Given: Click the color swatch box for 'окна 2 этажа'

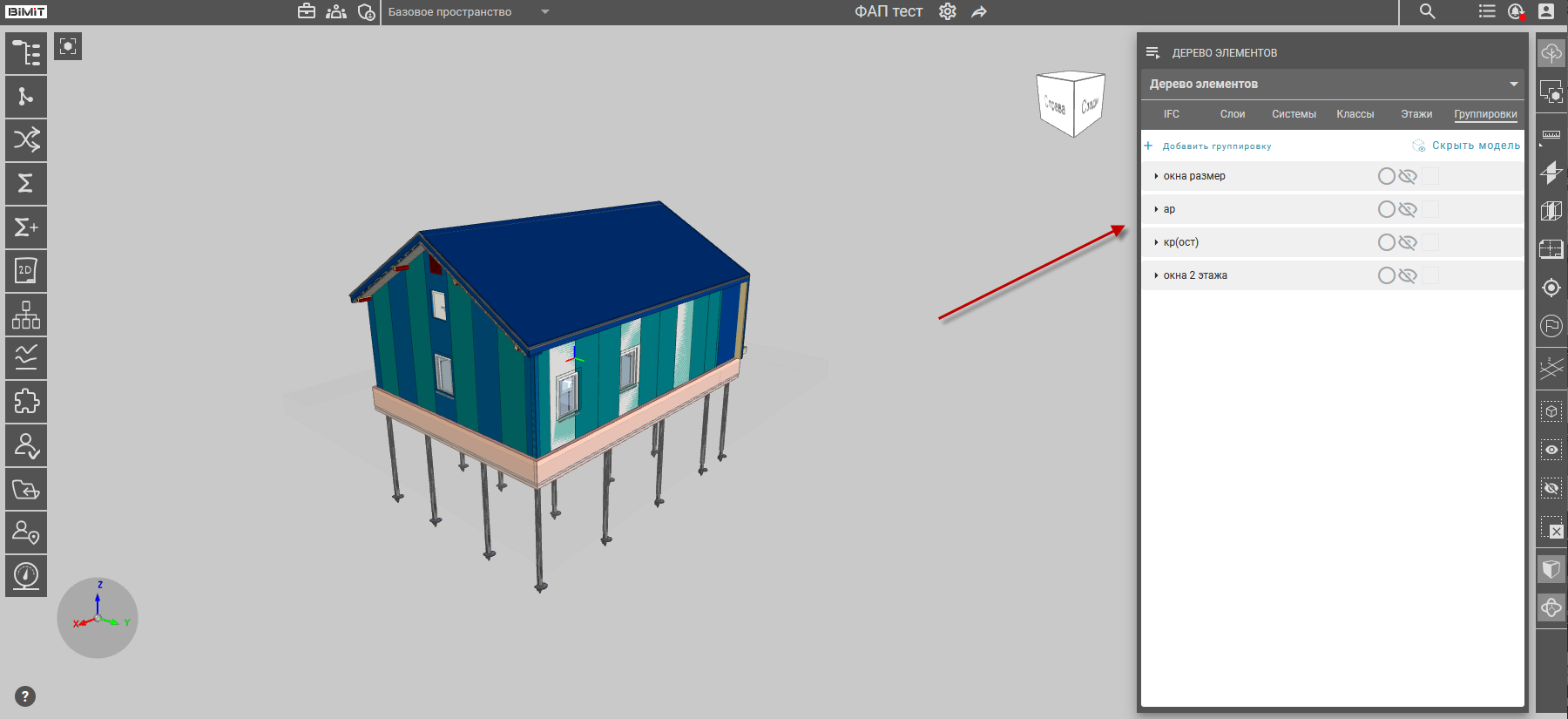Looking at the screenshot, I should coord(1430,275).
